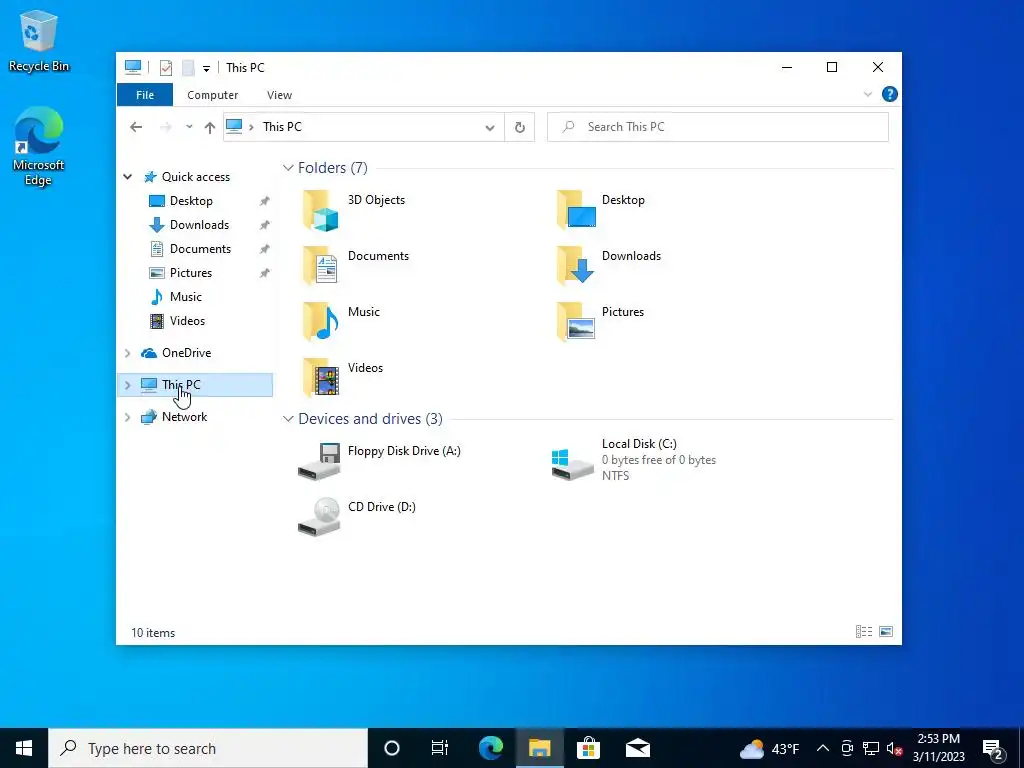Screen dimensions: 1024x768
Task: Go up one level with Up arrow
Action: [210, 127]
